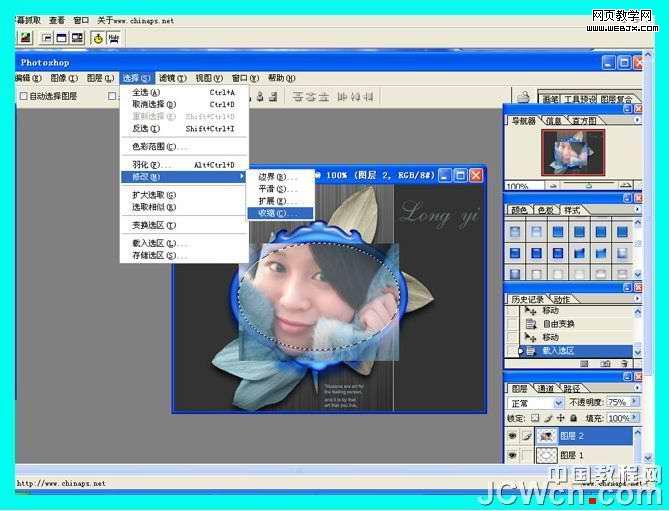Image resolution: width=669 pixels, height=511 pixels.
Task: Enable the 自动选择图层 checkbox
Action: pyautogui.click(x=24, y=96)
